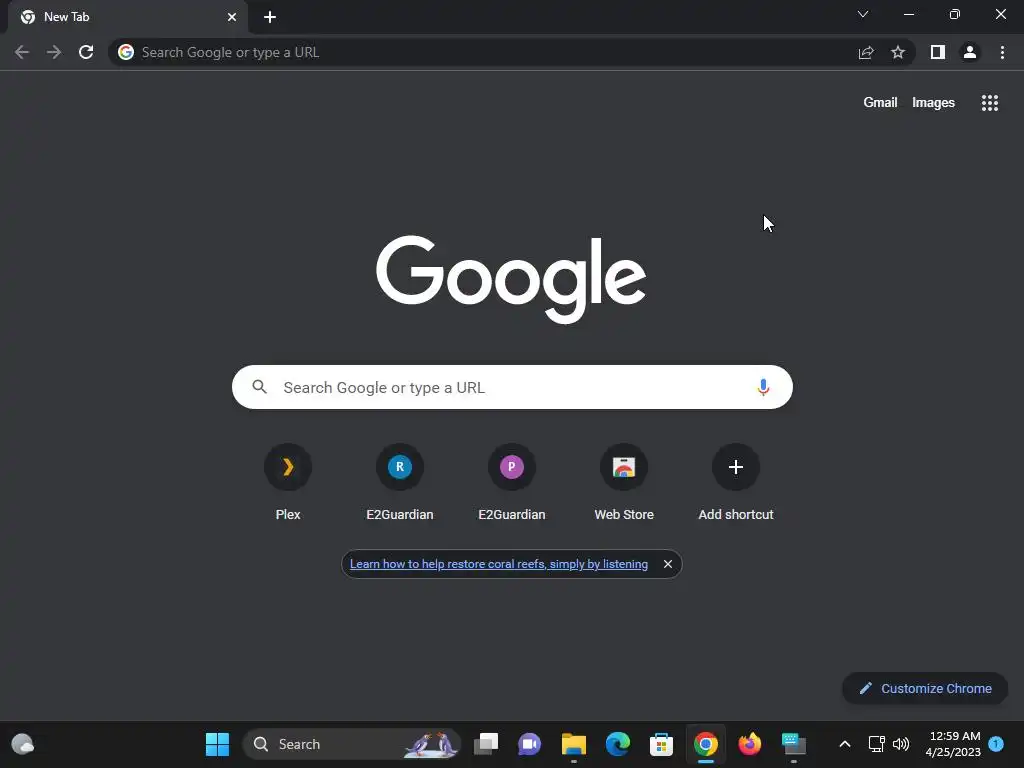Reload the current page

86,52
